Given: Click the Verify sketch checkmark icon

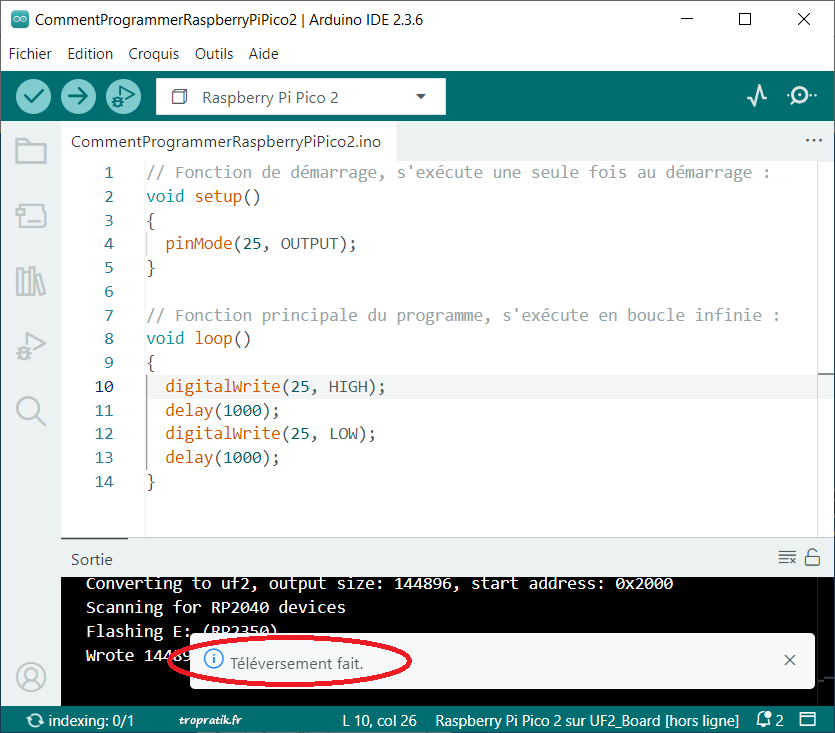Looking at the screenshot, I should click(32, 96).
